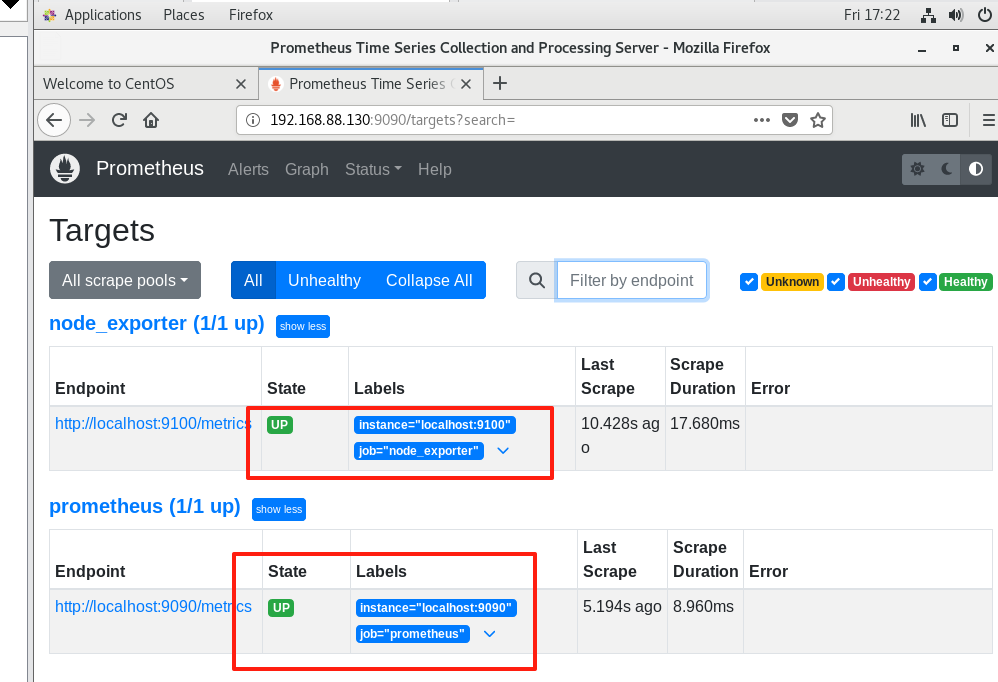Open the Firefox hamburger menu

tap(988, 120)
